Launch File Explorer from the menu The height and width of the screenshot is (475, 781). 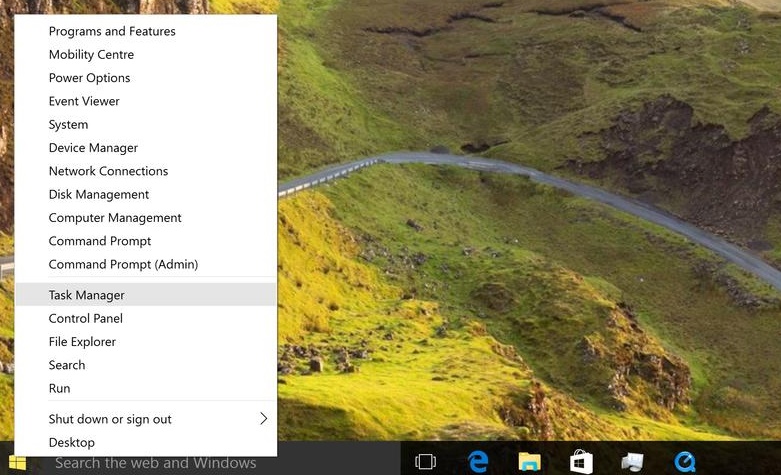(145, 342)
